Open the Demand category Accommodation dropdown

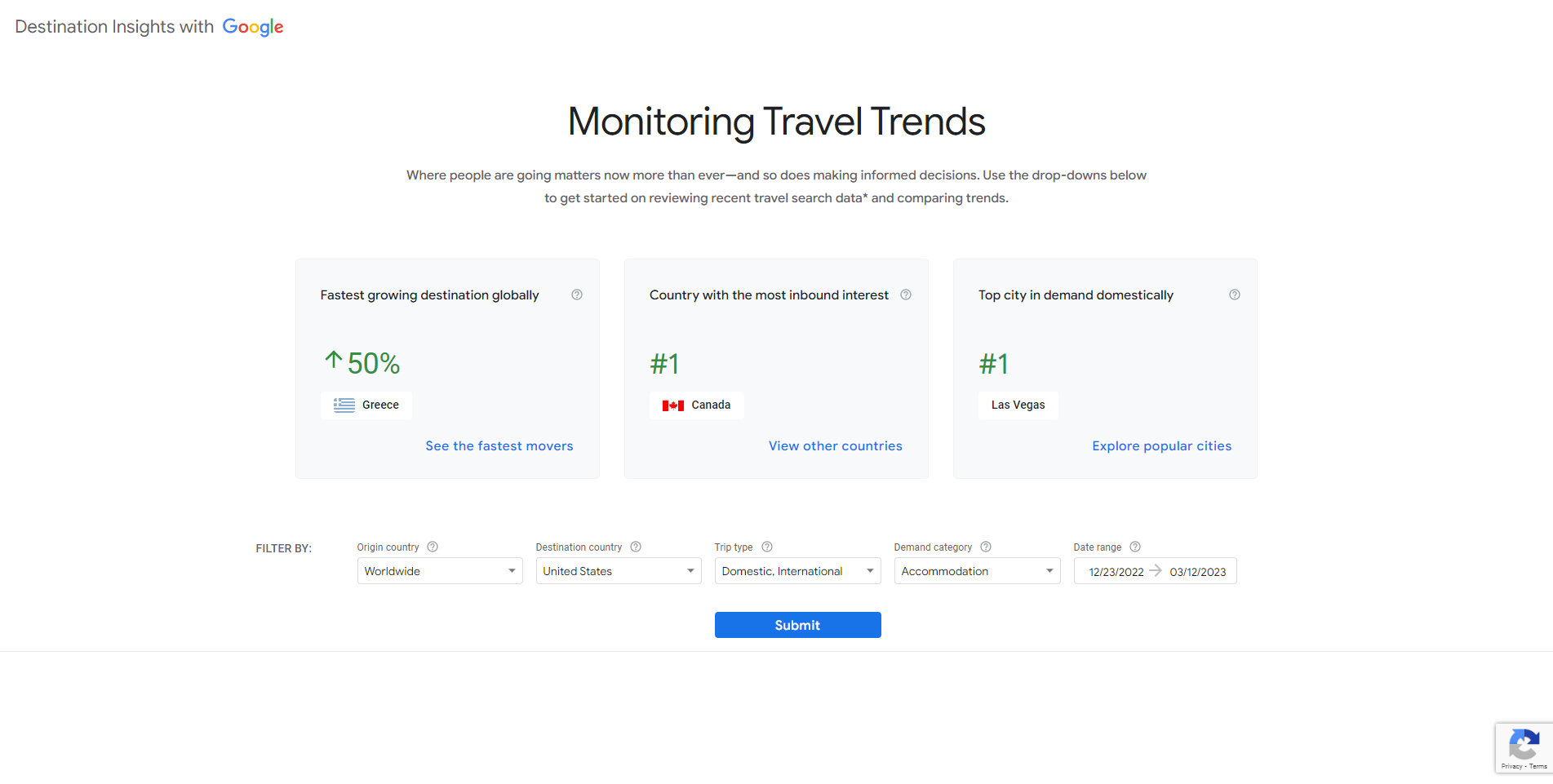(977, 571)
